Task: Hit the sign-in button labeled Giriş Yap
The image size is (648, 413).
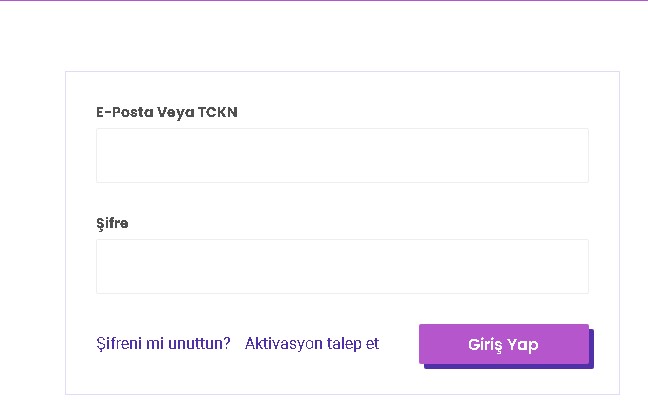Action: pos(504,344)
